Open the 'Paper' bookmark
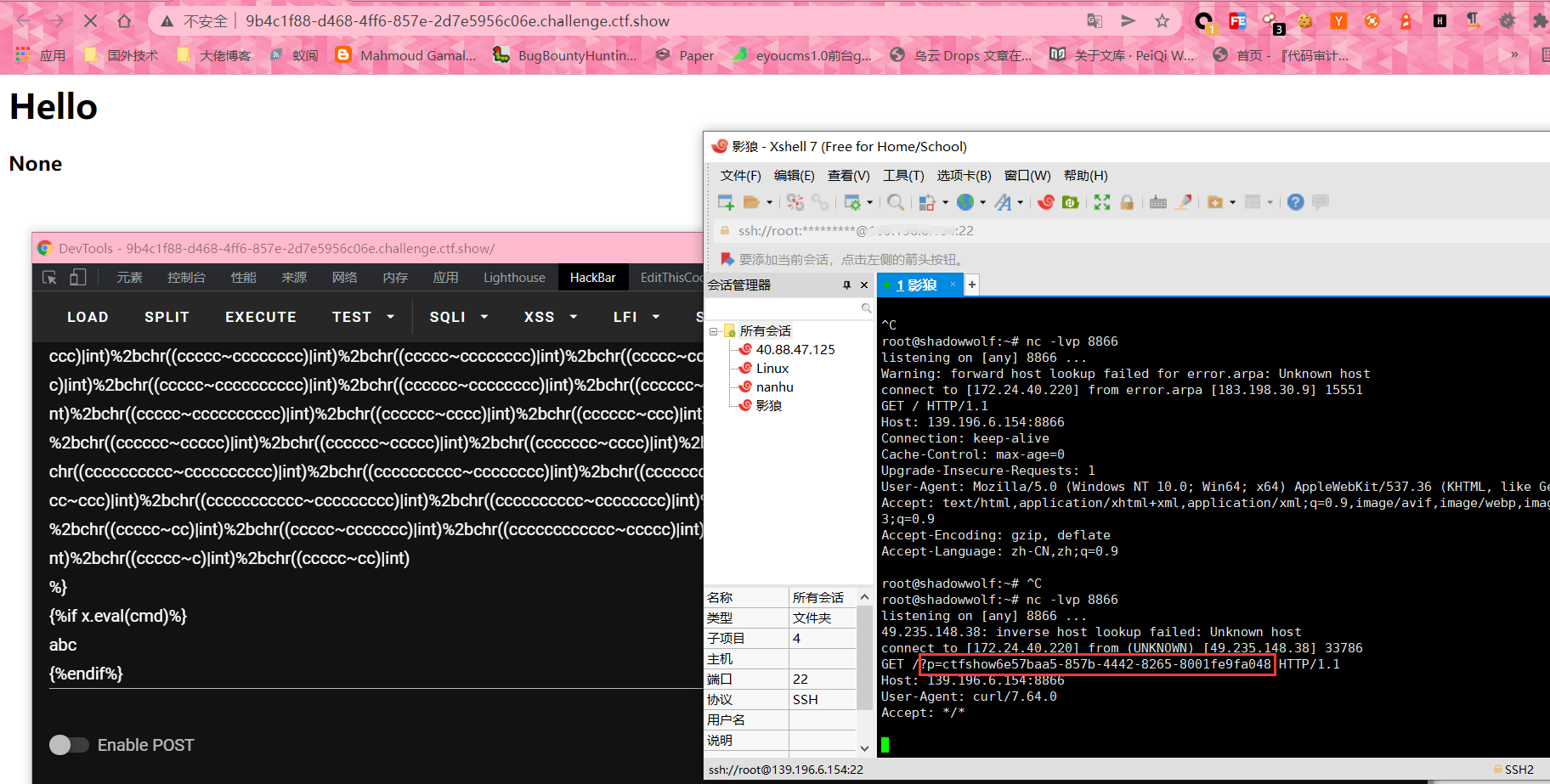 coord(684,55)
